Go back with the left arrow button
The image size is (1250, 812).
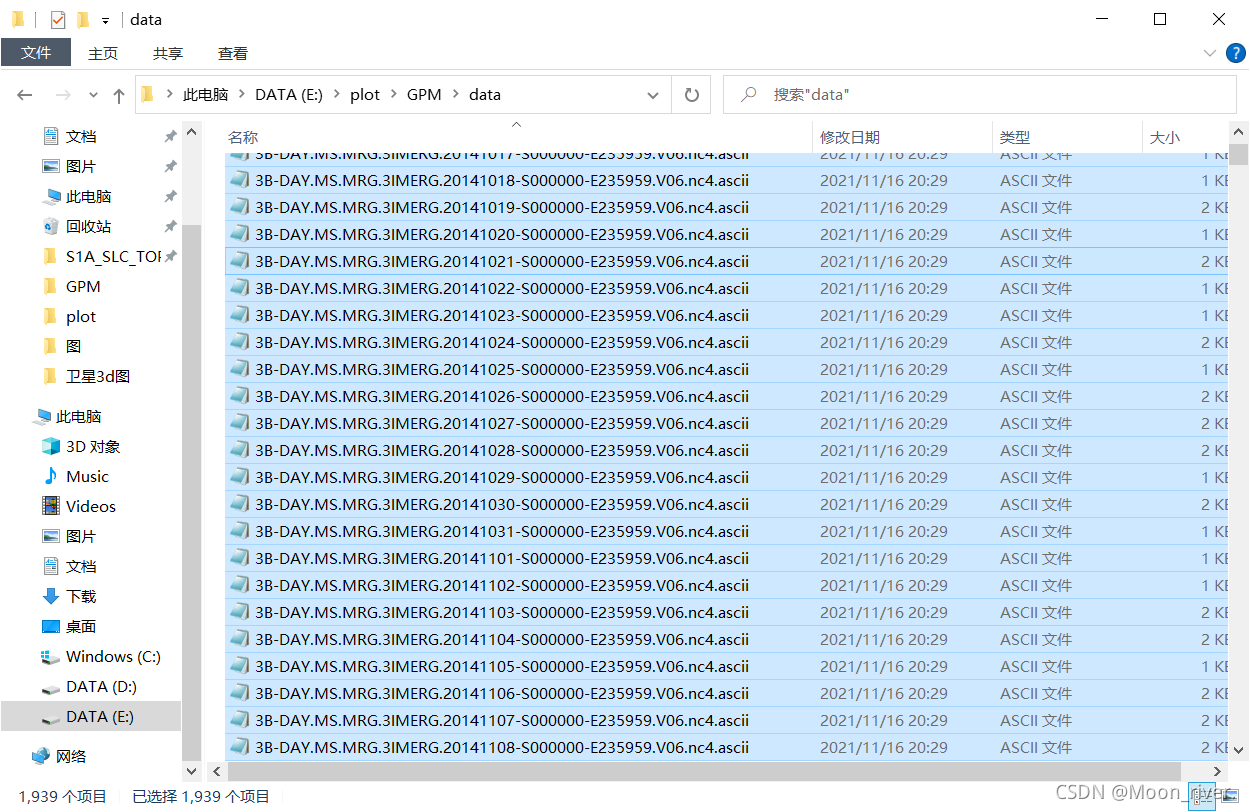coord(25,95)
